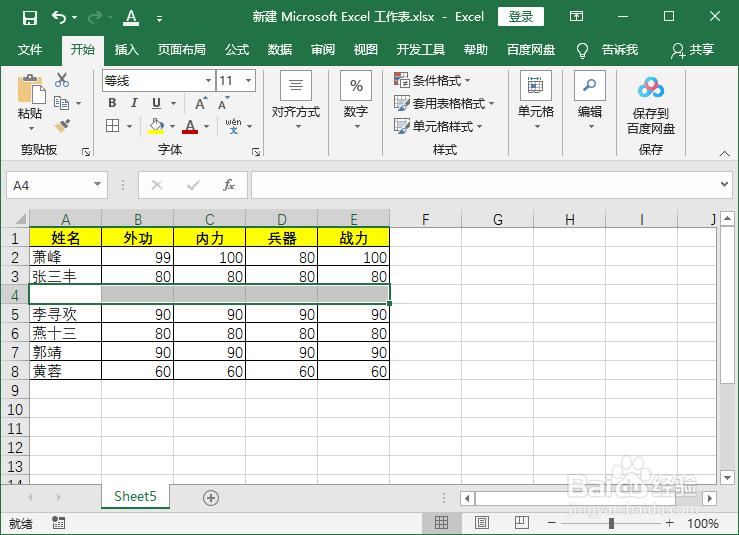Click inside the formula bar
Image resolution: width=739 pixels, height=535 pixels.
click(483, 185)
